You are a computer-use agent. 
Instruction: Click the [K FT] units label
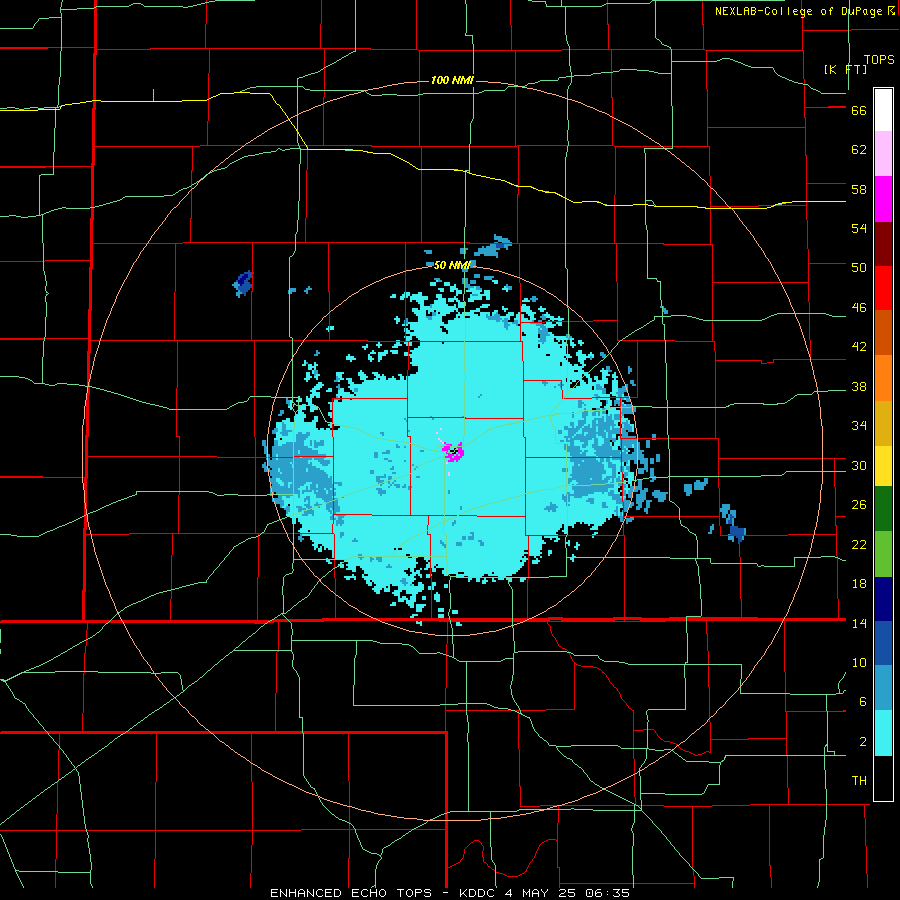(x=845, y=69)
